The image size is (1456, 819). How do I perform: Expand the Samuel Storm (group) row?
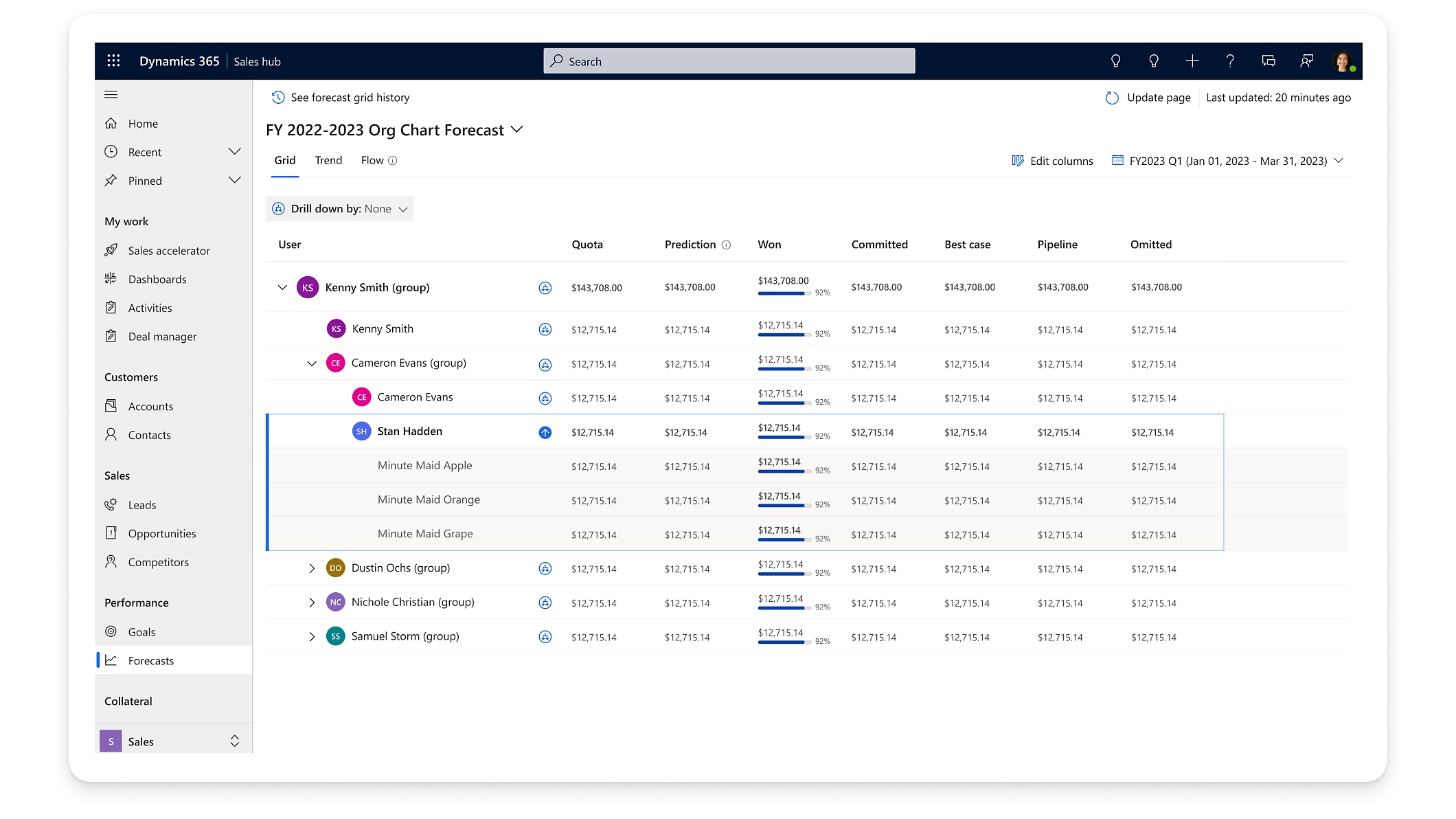312,637
